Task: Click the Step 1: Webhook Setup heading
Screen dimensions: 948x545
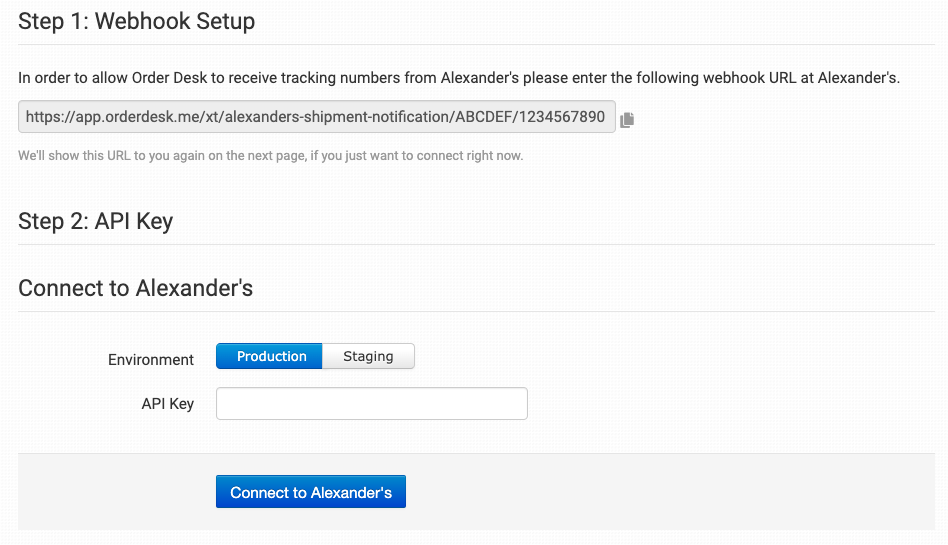Action: click(136, 21)
